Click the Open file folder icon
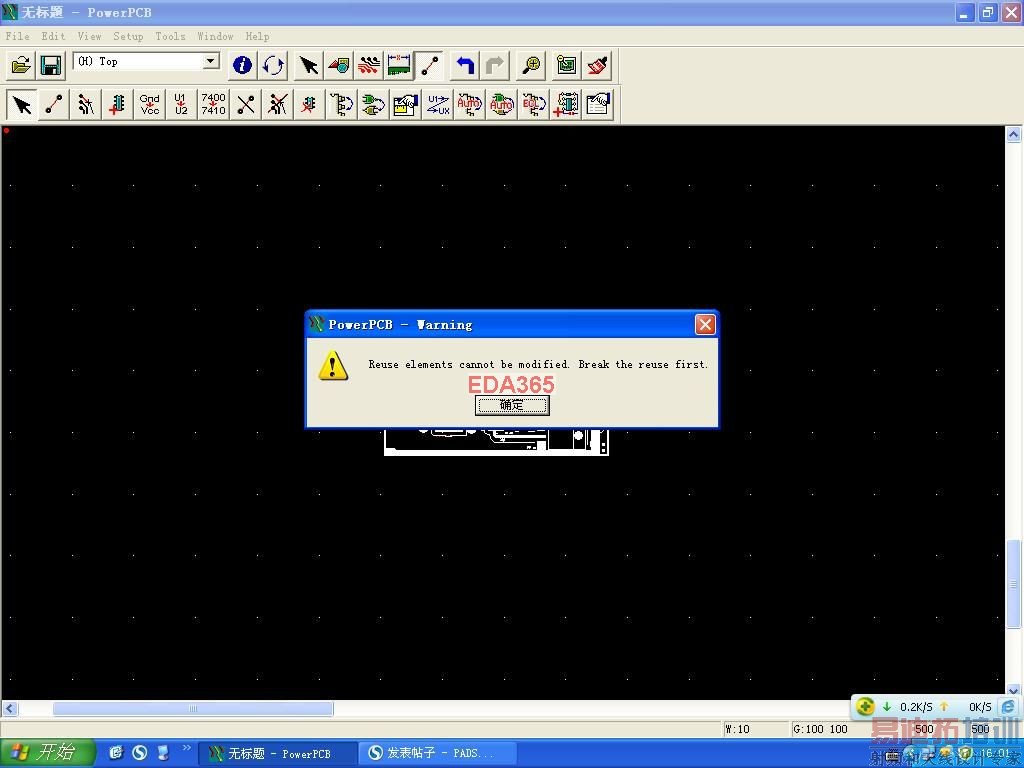Image resolution: width=1024 pixels, height=768 pixels. coord(21,65)
